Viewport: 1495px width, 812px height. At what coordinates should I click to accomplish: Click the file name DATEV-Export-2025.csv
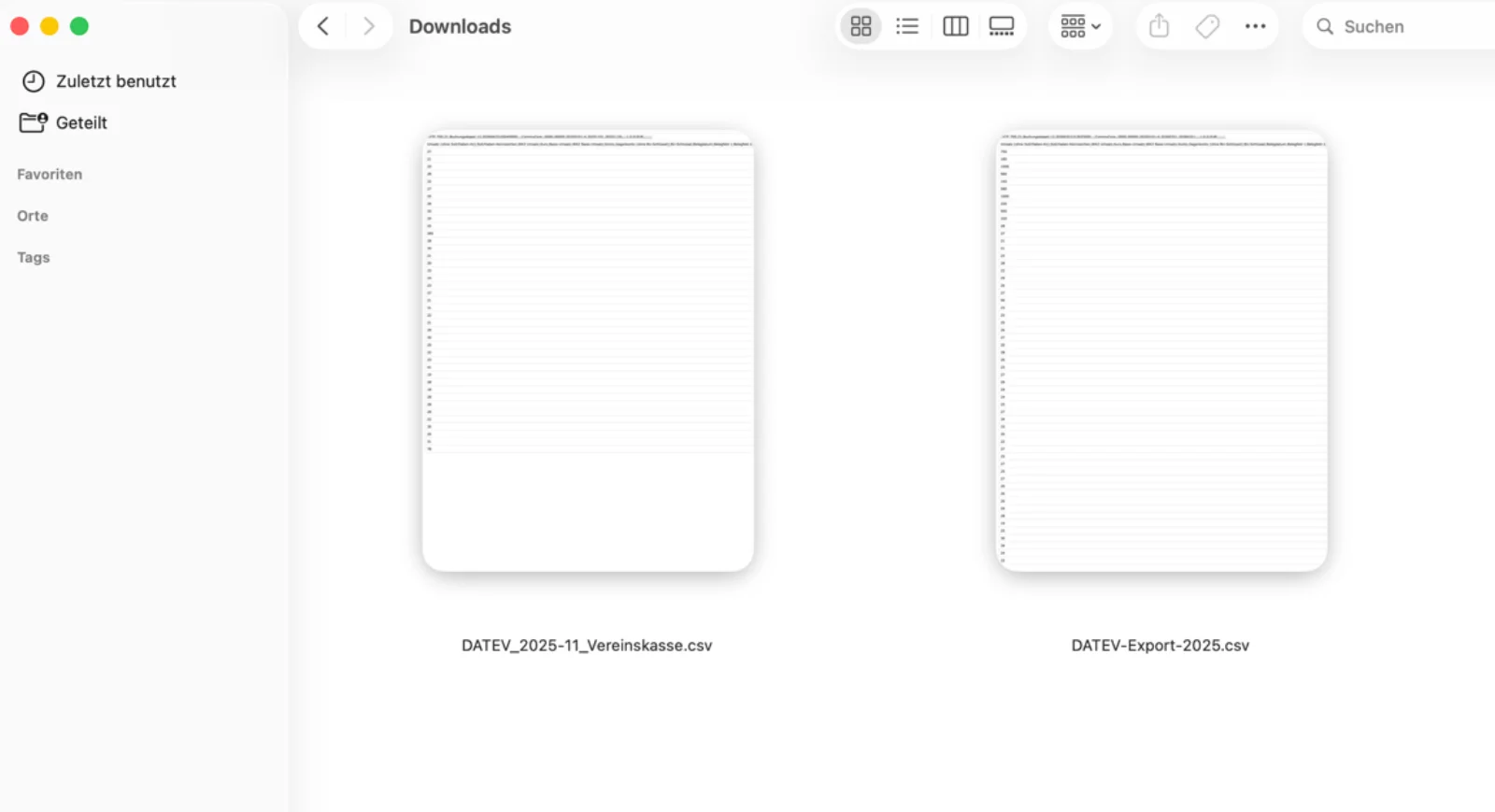[x=1160, y=646]
